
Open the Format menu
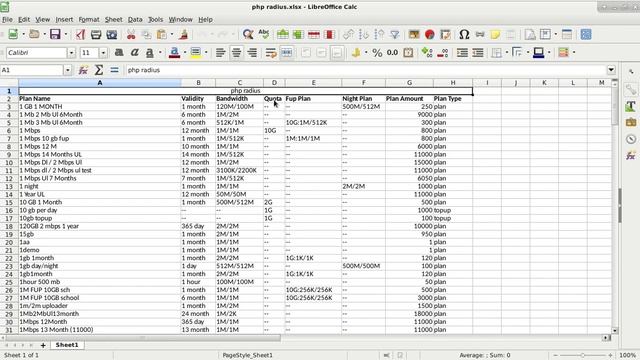coord(89,20)
